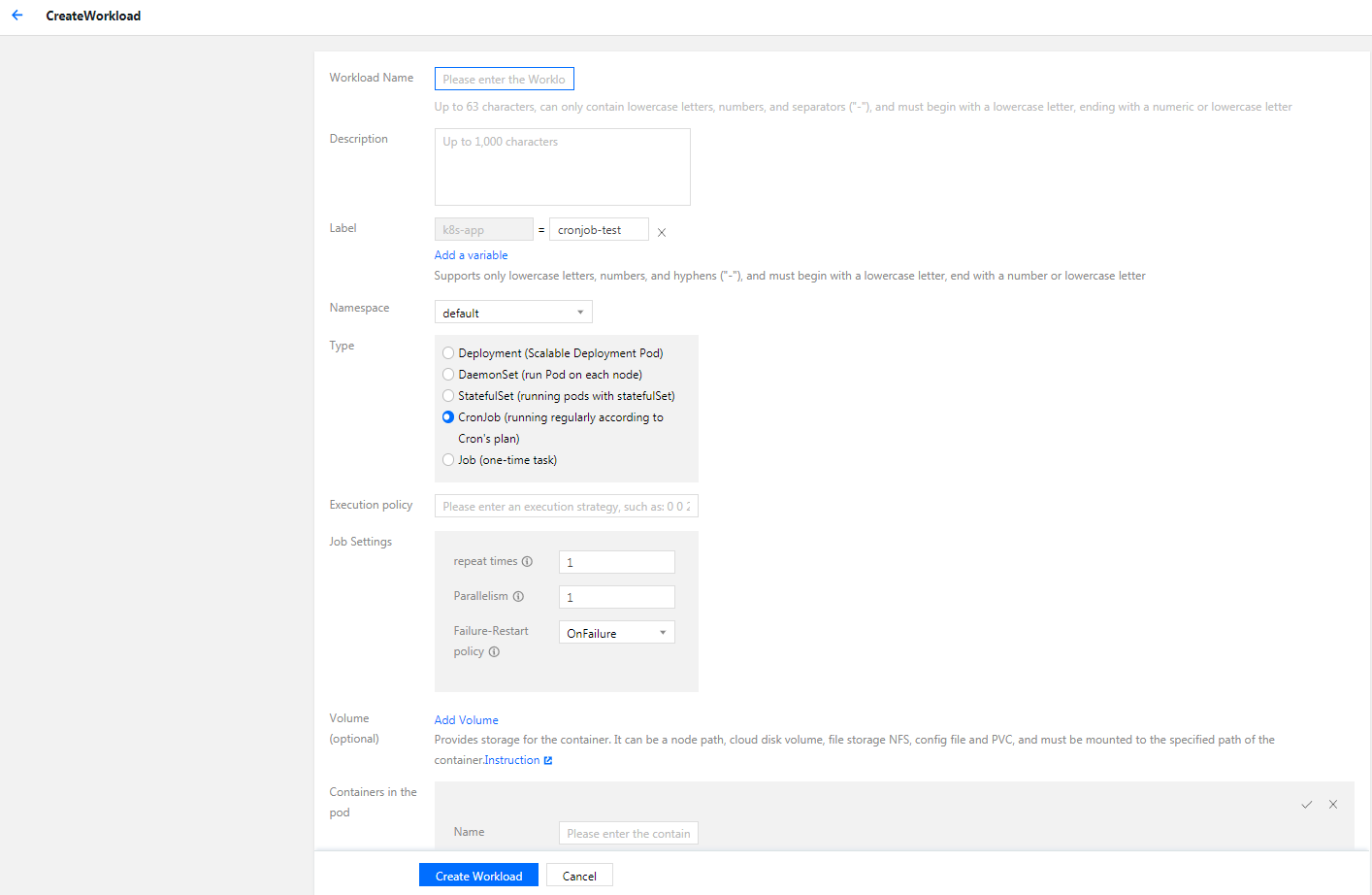Confirm container with the checkmark icon
Screen dimensions: 1372x895
[1306, 805]
